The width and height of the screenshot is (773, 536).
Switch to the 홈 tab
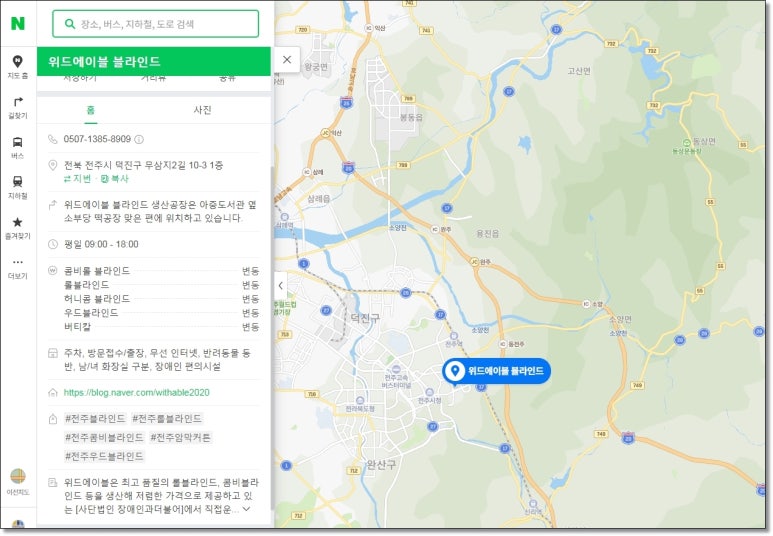click(91, 110)
